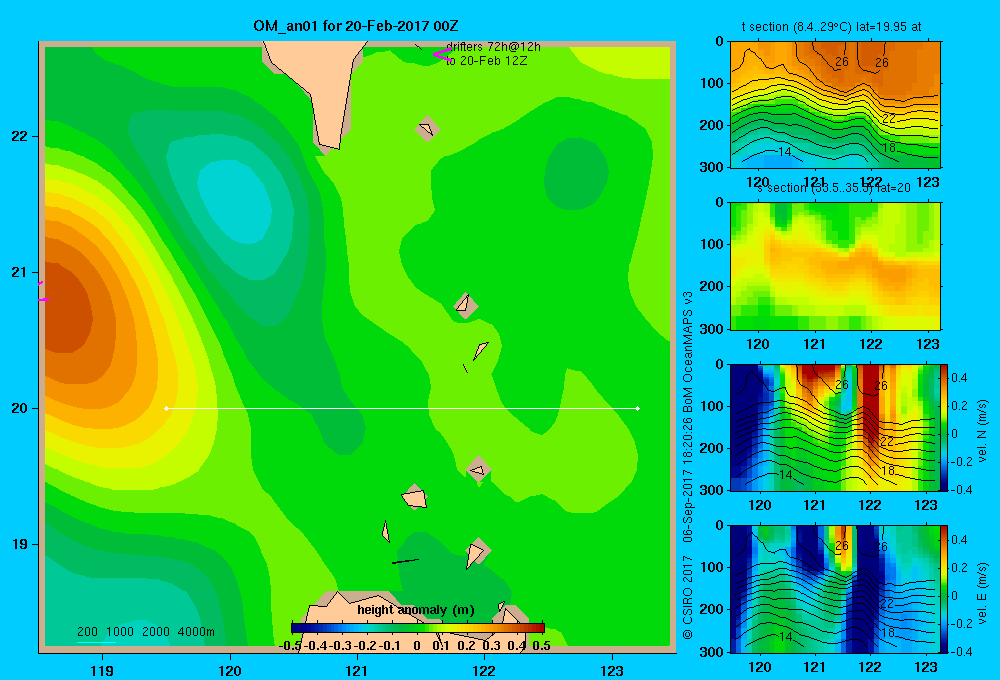
Task: Click the 's section (33.5..35.5)' panel title
Action: point(834,188)
